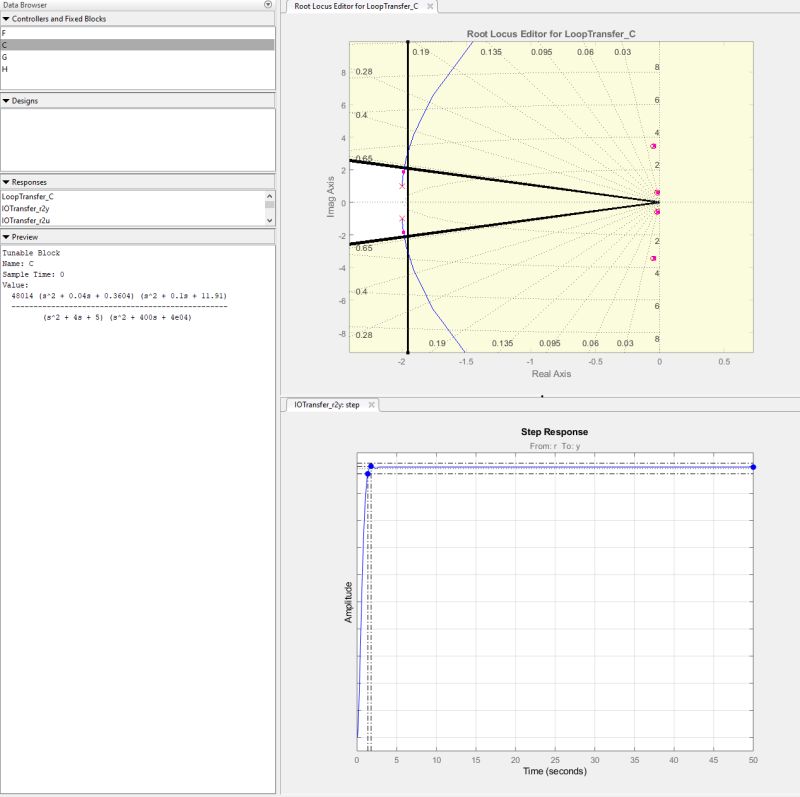
Task: Select the IOTransfer_r2u response
Action: 133,220
